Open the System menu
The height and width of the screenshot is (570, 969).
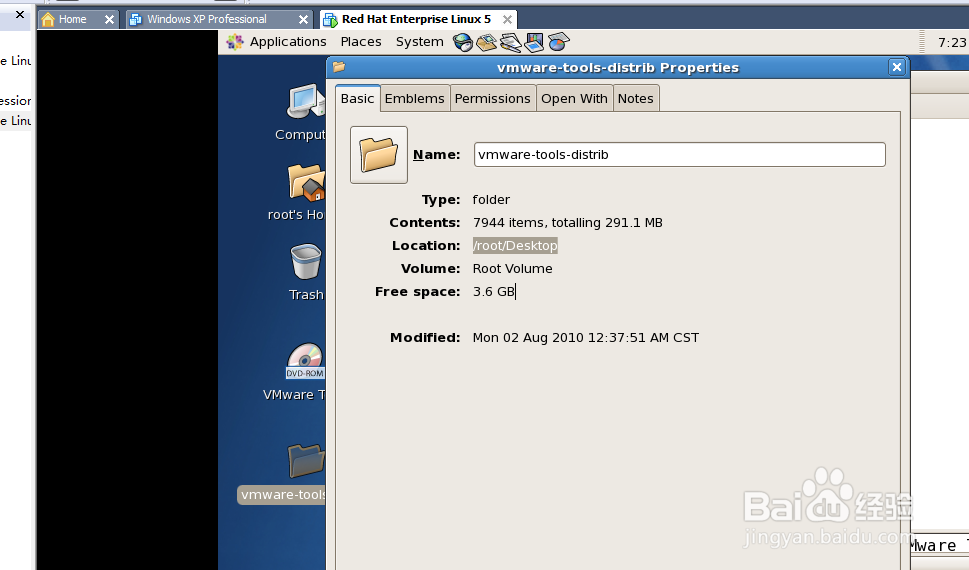[420, 42]
